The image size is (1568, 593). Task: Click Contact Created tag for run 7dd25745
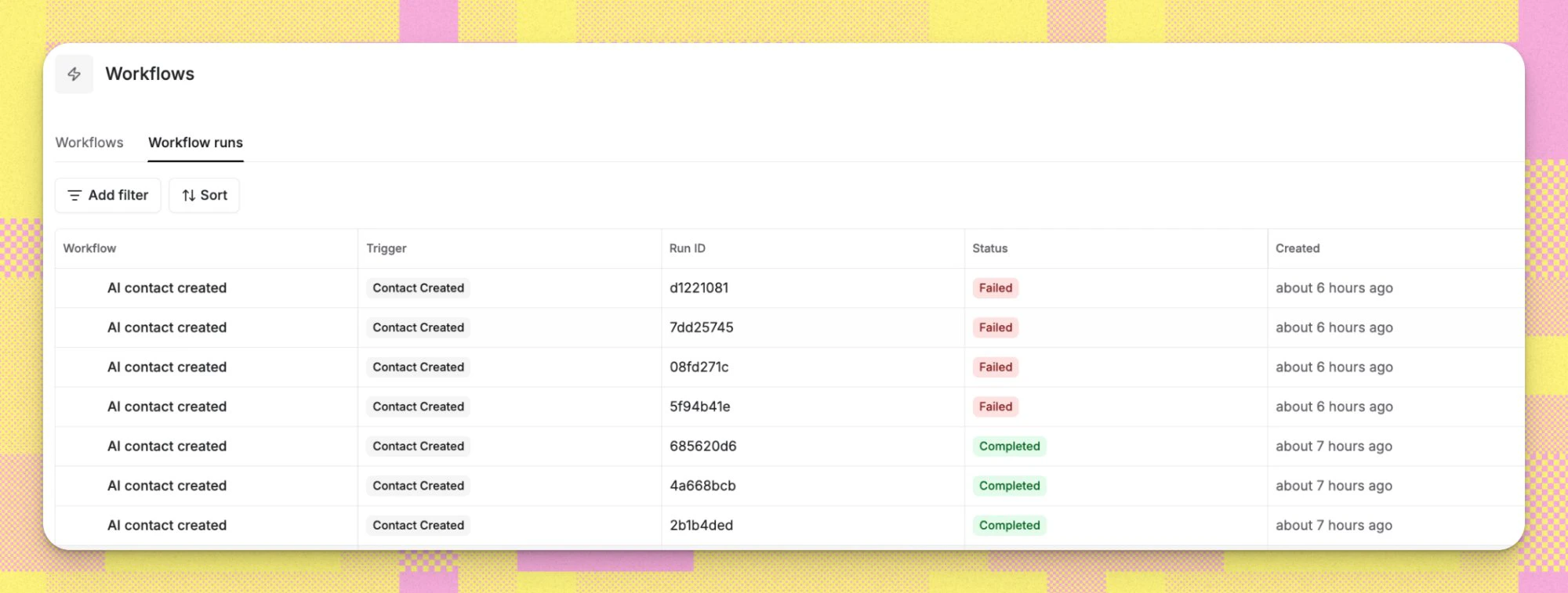click(419, 327)
